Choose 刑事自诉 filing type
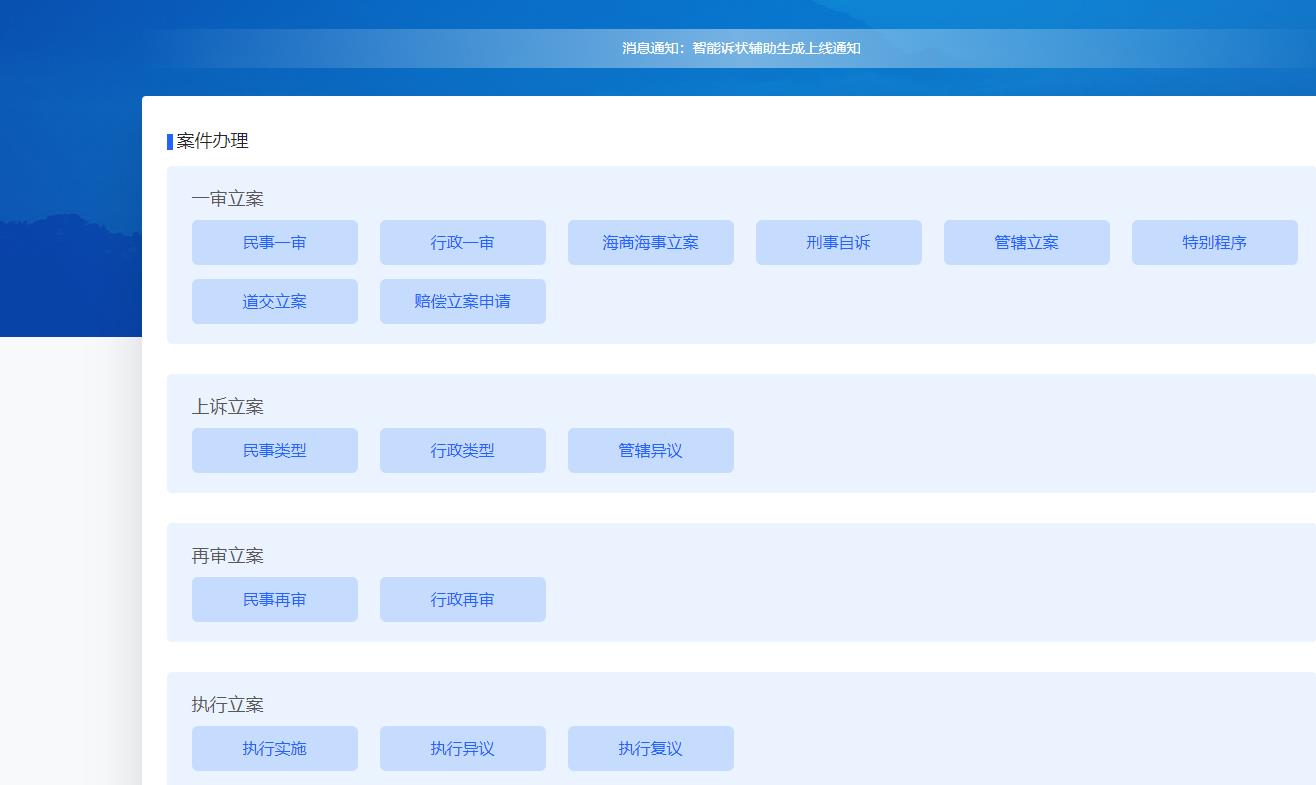This screenshot has width=1316, height=785. [838, 243]
